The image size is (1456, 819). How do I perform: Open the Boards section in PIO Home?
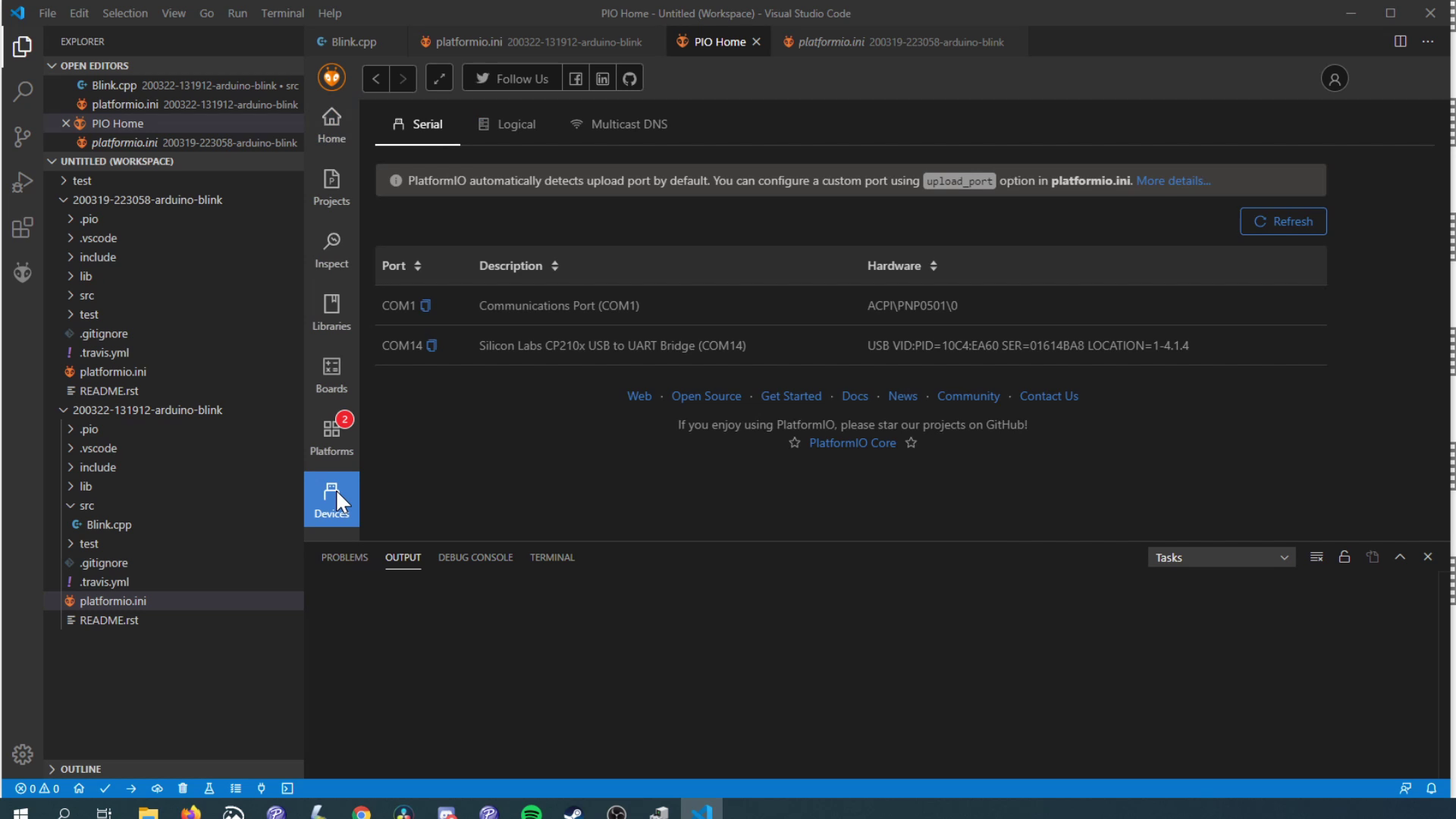click(331, 375)
